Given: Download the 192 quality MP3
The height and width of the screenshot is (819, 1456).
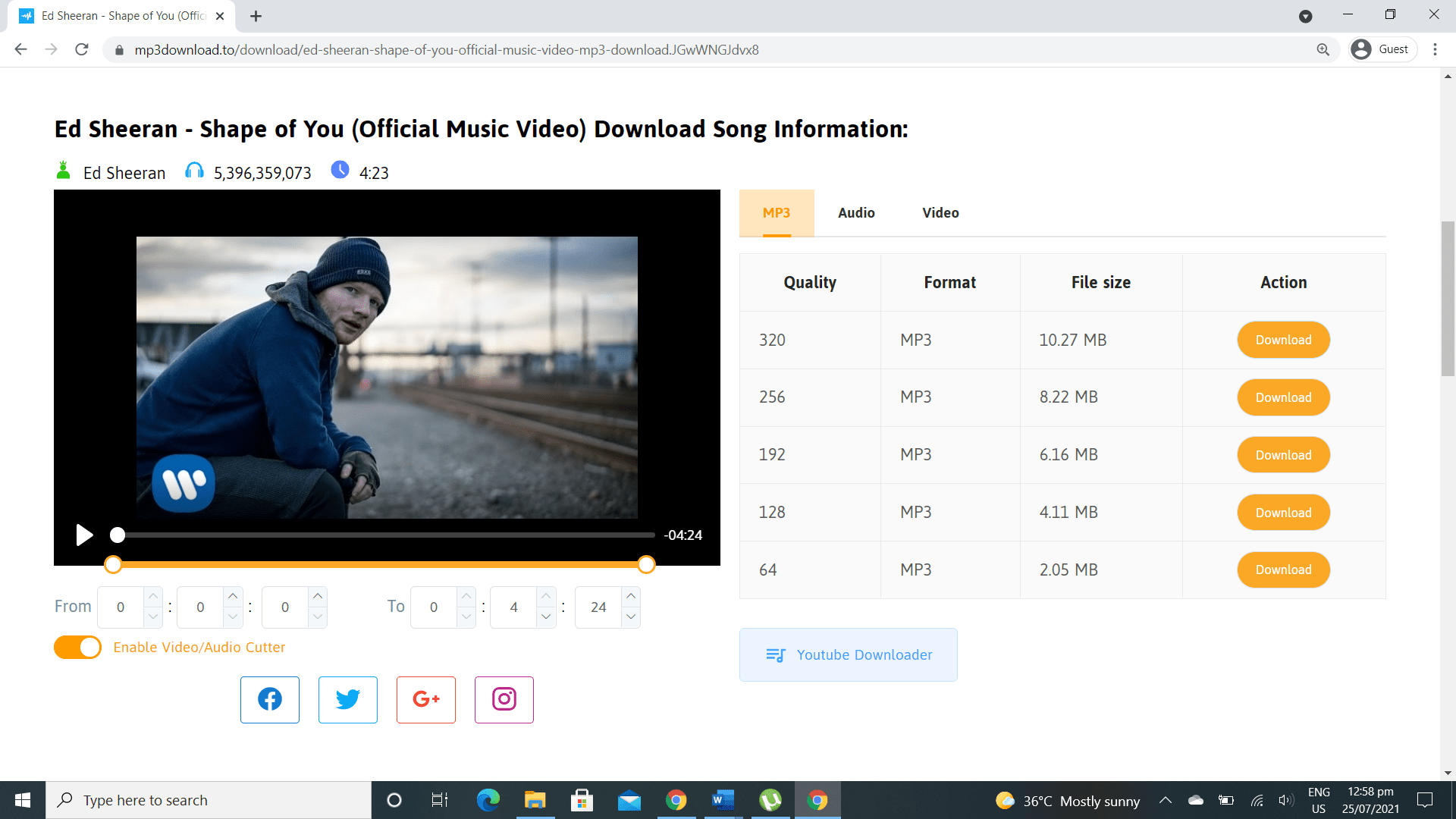Looking at the screenshot, I should (x=1283, y=455).
